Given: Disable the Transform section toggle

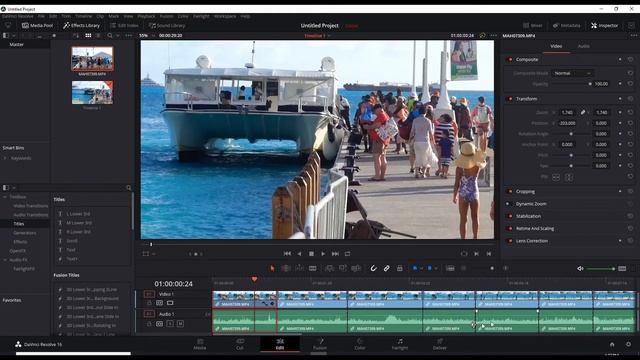Looking at the screenshot, I should coord(509,99).
